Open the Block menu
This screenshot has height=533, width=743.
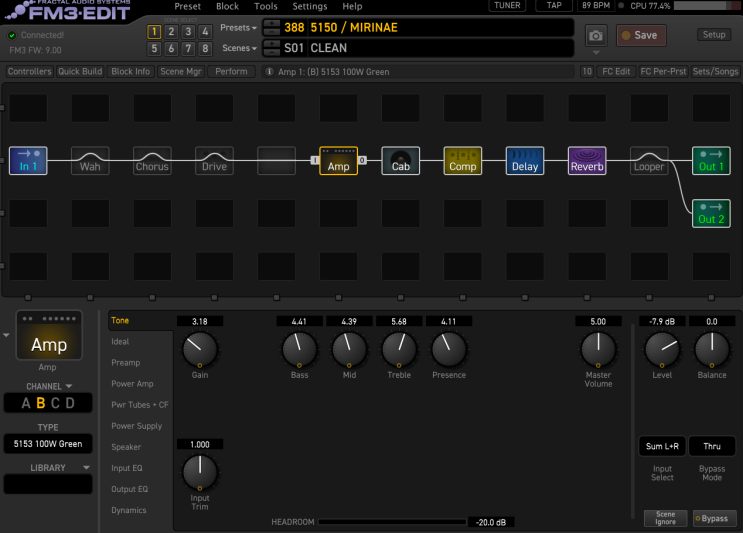(227, 7)
